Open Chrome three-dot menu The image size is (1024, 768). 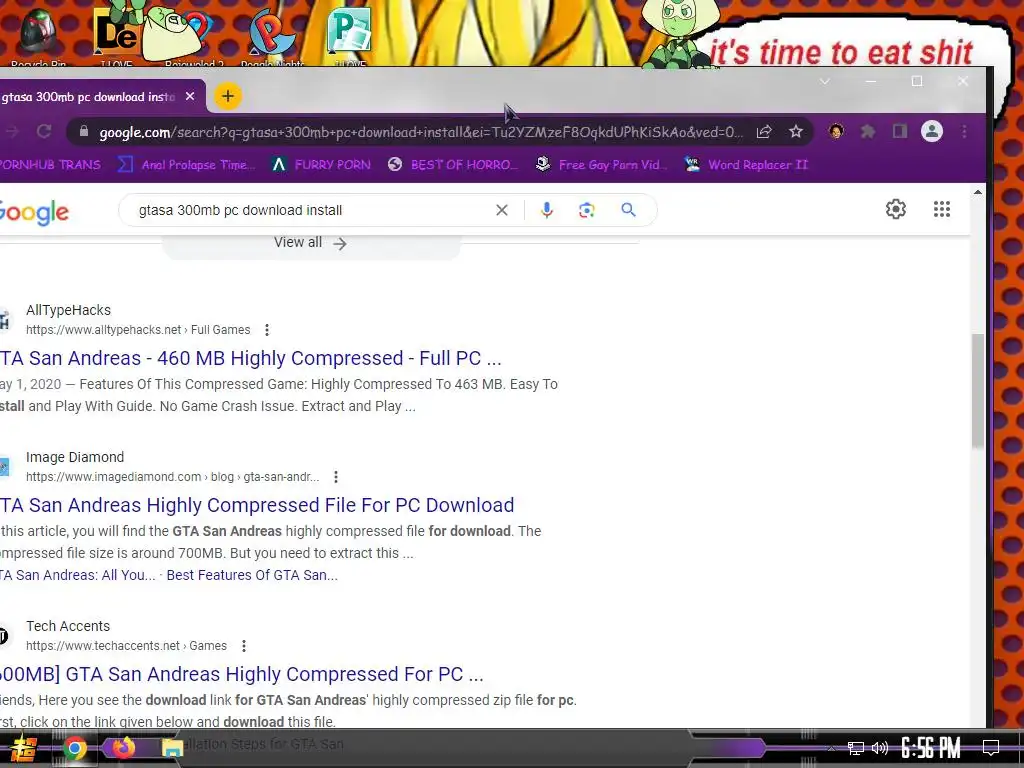pyautogui.click(x=965, y=132)
